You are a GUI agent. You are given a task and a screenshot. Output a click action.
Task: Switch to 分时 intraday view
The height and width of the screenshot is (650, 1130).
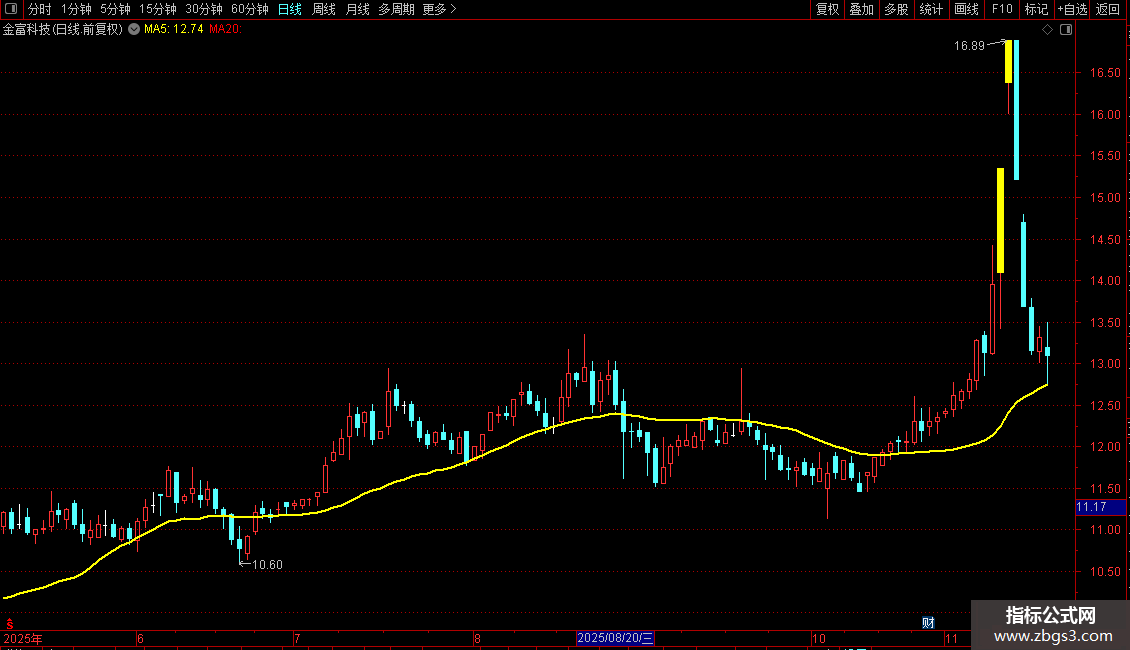tap(40, 9)
